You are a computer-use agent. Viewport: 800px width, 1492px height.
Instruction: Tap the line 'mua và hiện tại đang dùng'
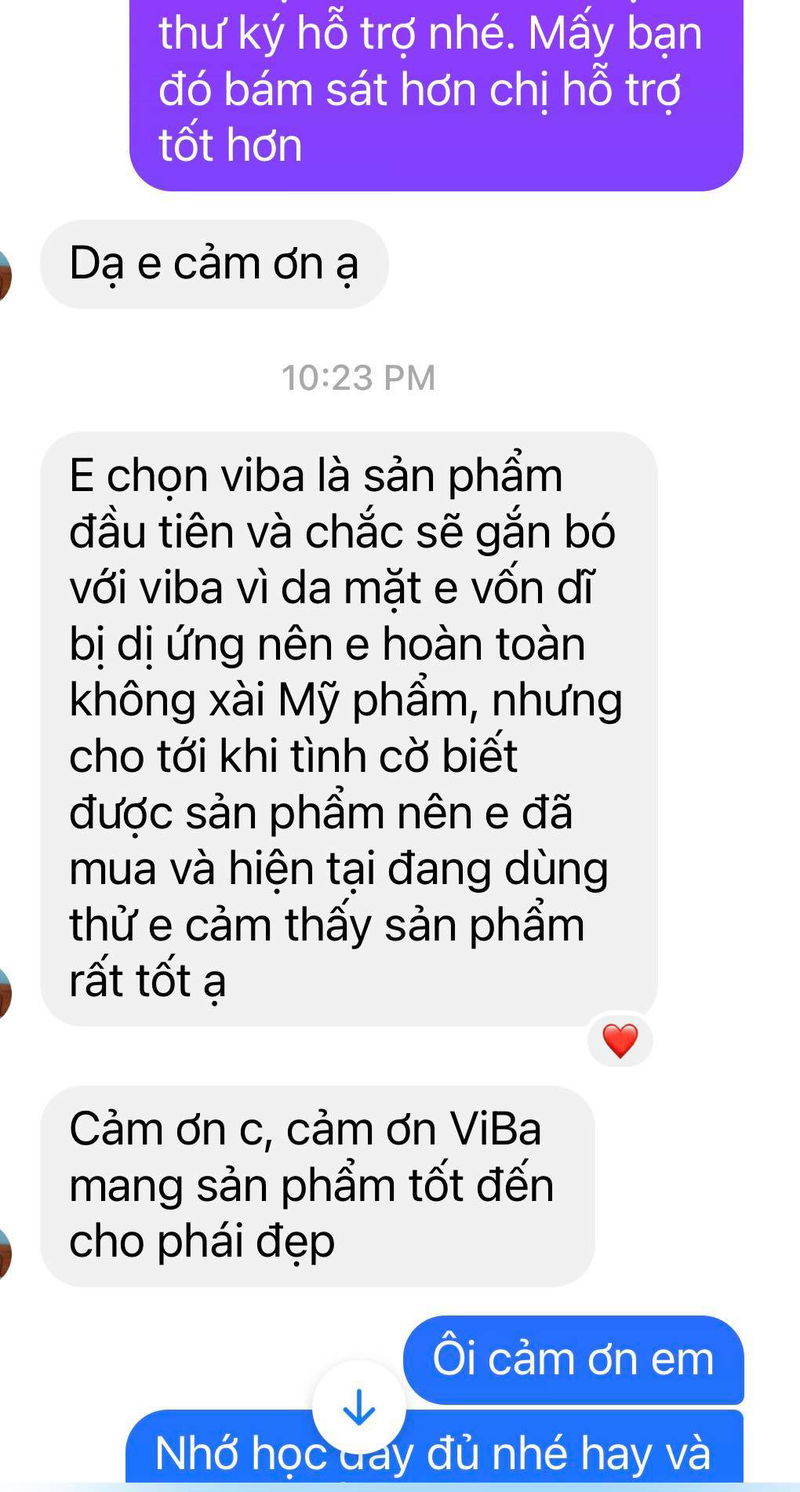click(x=339, y=869)
